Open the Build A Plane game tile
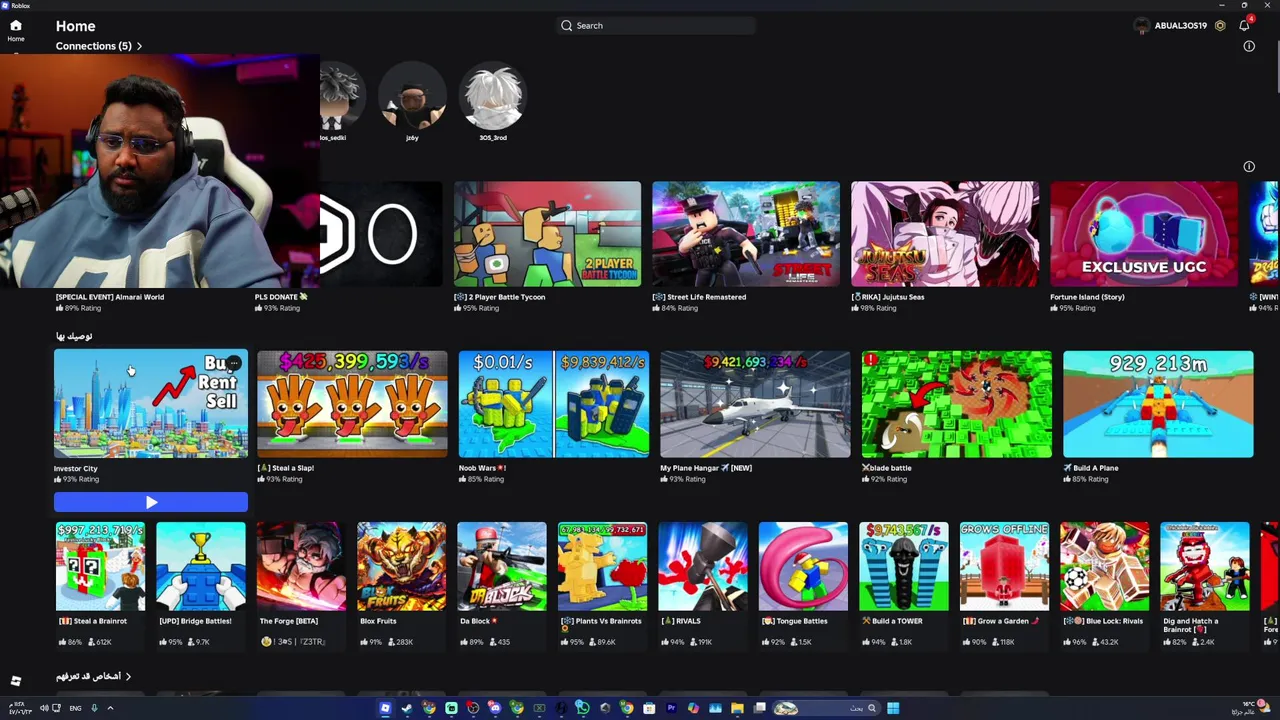Screen dimensions: 1280x720 coord(1158,404)
